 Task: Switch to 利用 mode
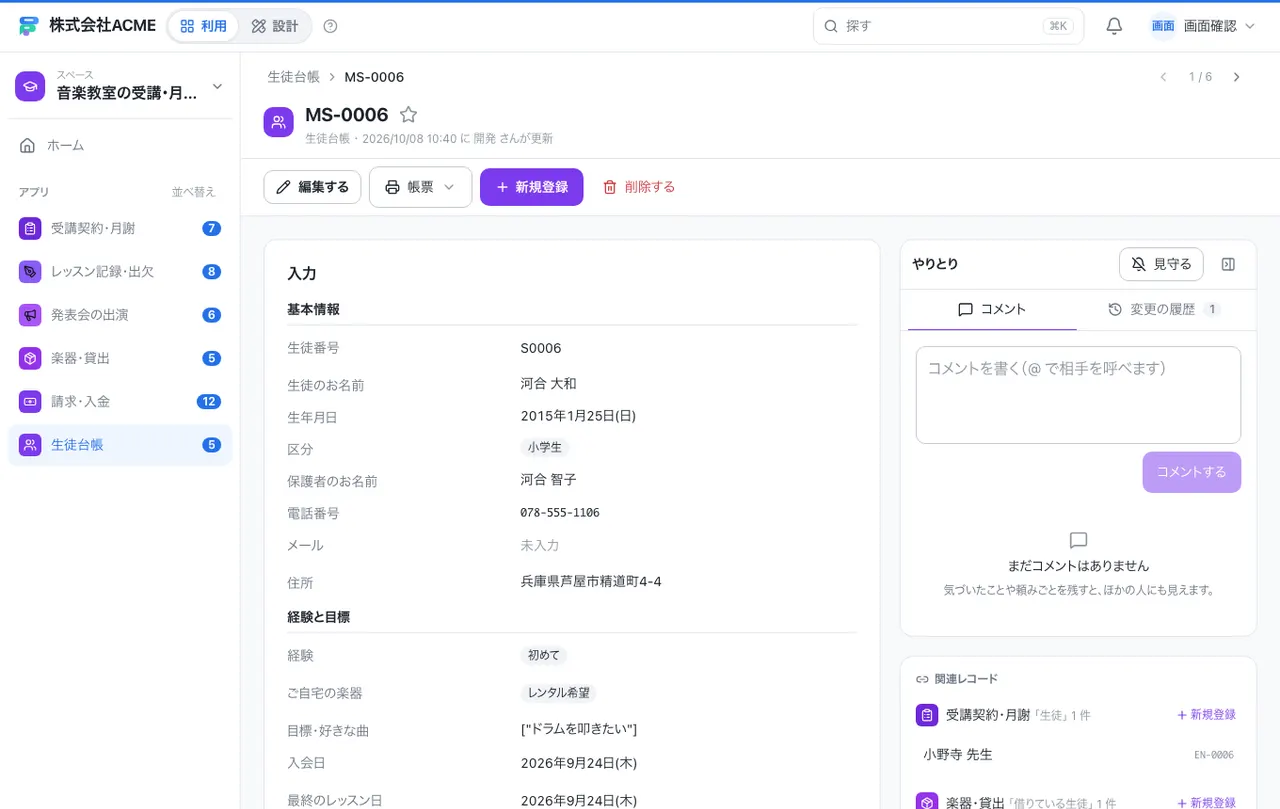[204, 26]
